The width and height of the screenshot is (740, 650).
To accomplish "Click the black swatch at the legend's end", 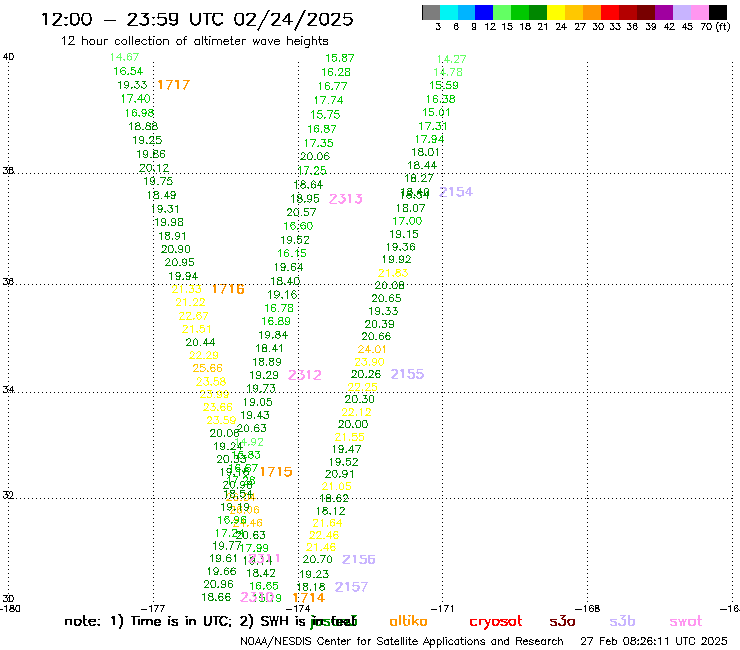I will 718,12.
